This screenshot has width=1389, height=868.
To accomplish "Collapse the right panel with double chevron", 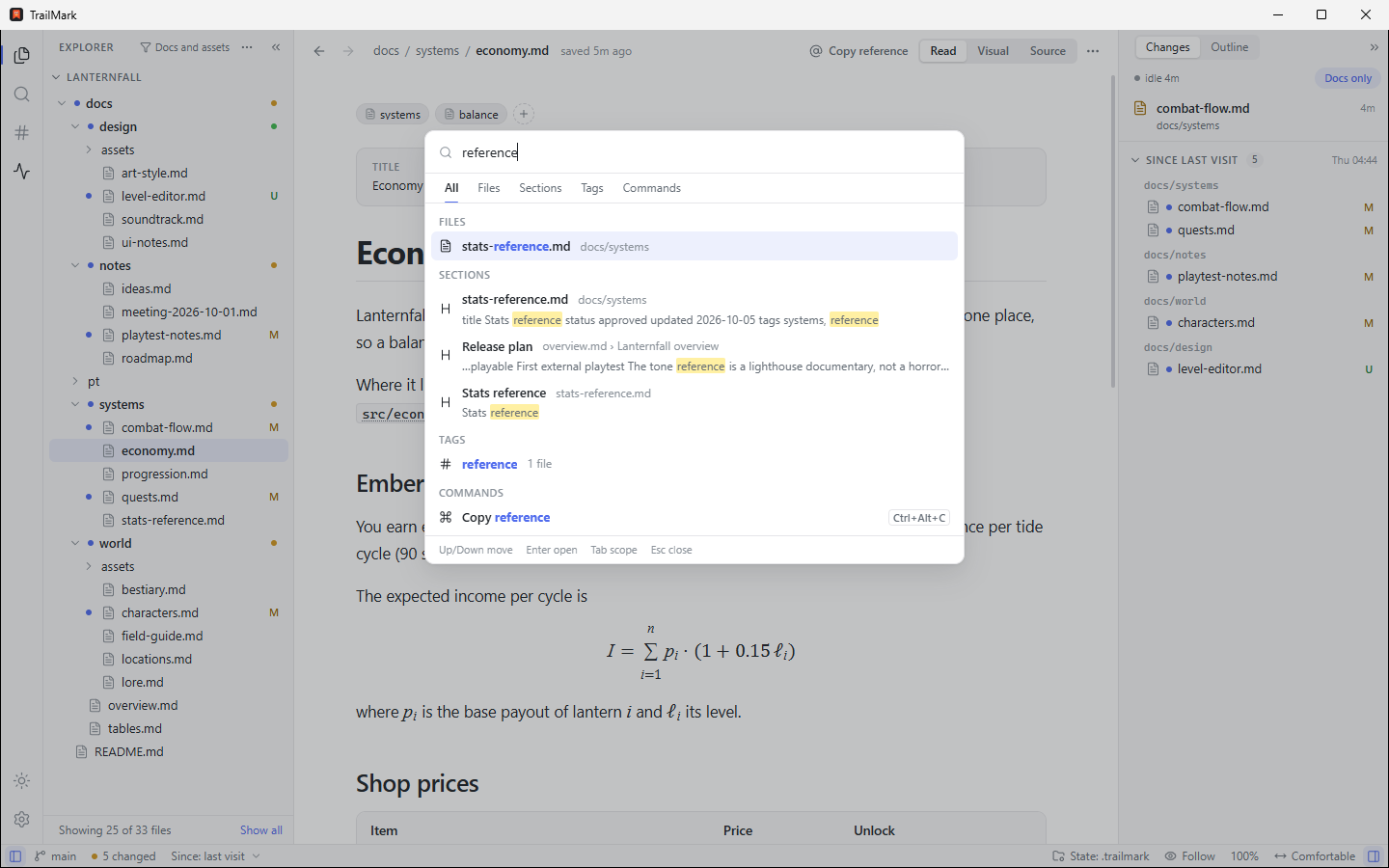I will coord(1374,47).
